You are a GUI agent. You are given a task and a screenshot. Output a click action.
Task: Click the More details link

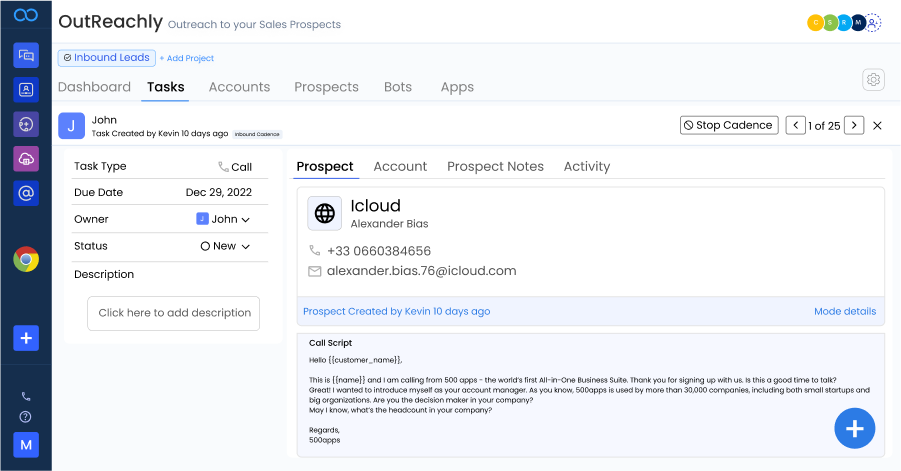pos(844,311)
